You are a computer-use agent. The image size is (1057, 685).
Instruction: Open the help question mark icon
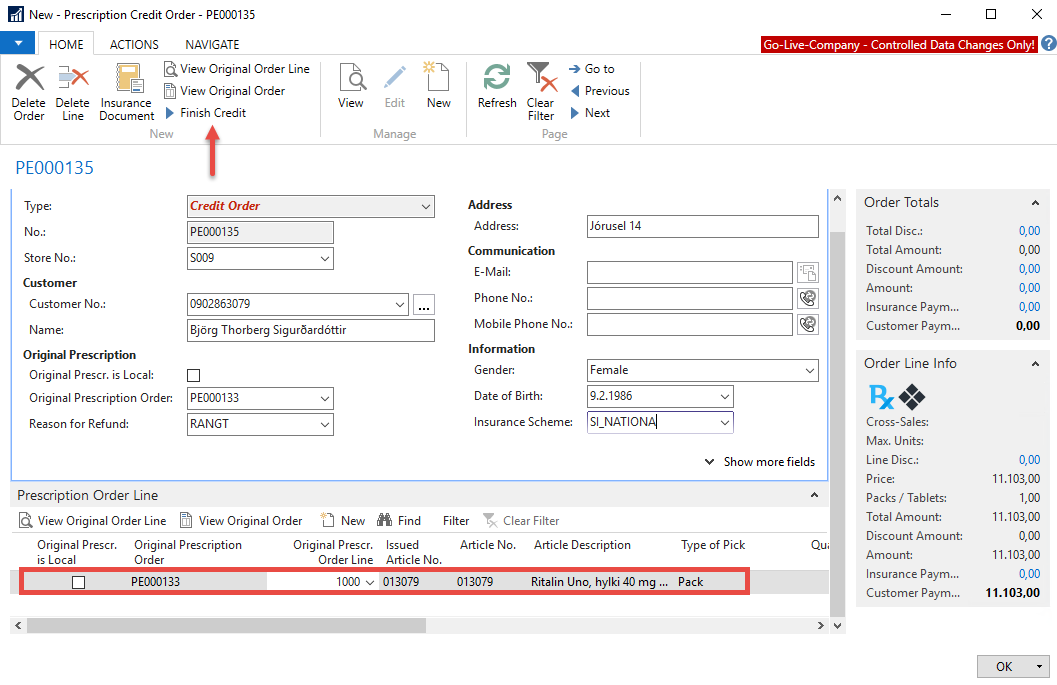click(x=1047, y=44)
